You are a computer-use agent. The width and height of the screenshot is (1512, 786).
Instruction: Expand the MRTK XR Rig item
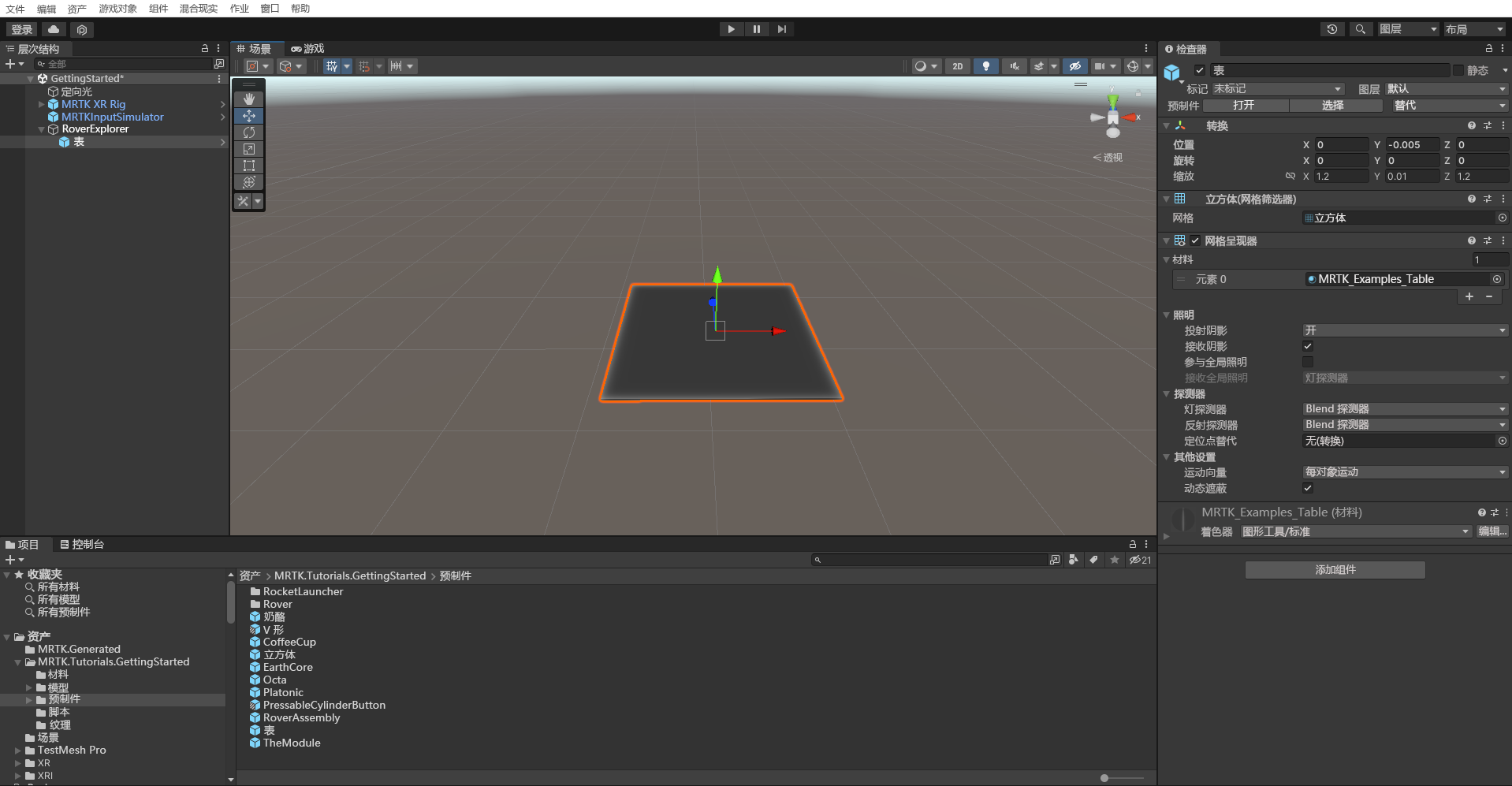tap(42, 104)
